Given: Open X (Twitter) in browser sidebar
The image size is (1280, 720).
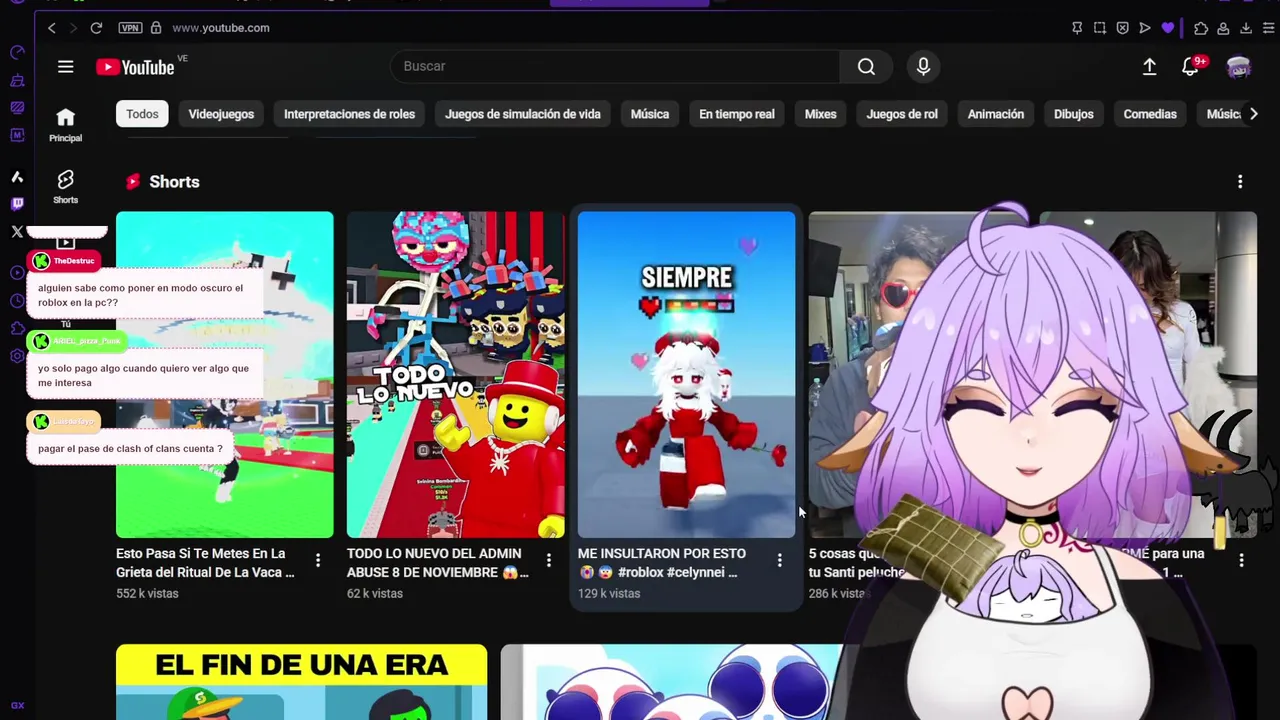Looking at the screenshot, I should (x=17, y=232).
